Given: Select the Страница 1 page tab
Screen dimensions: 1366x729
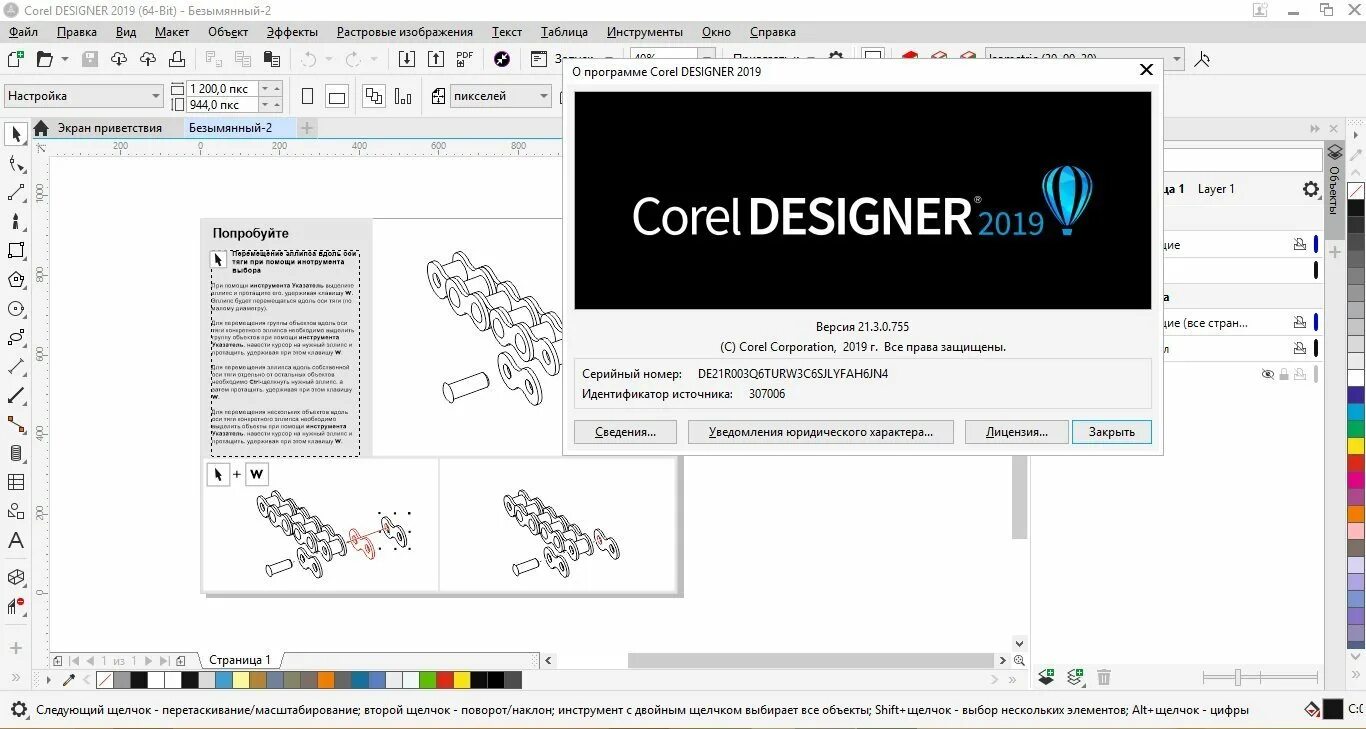Looking at the screenshot, I should [x=239, y=660].
